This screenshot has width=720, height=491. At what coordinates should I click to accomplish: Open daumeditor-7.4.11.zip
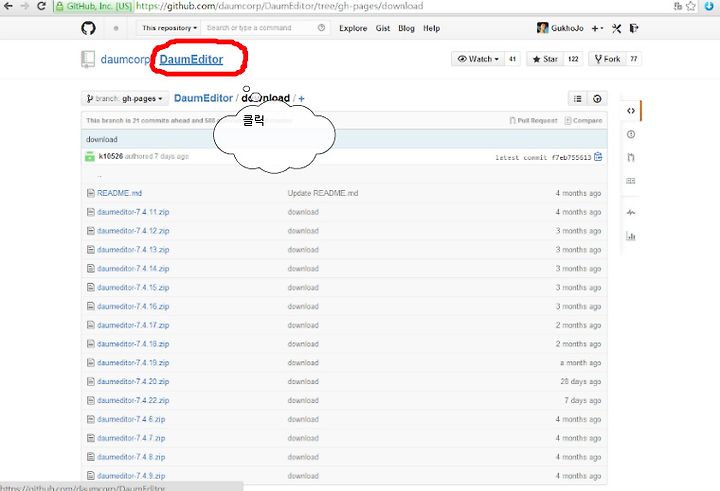[x=133, y=212]
